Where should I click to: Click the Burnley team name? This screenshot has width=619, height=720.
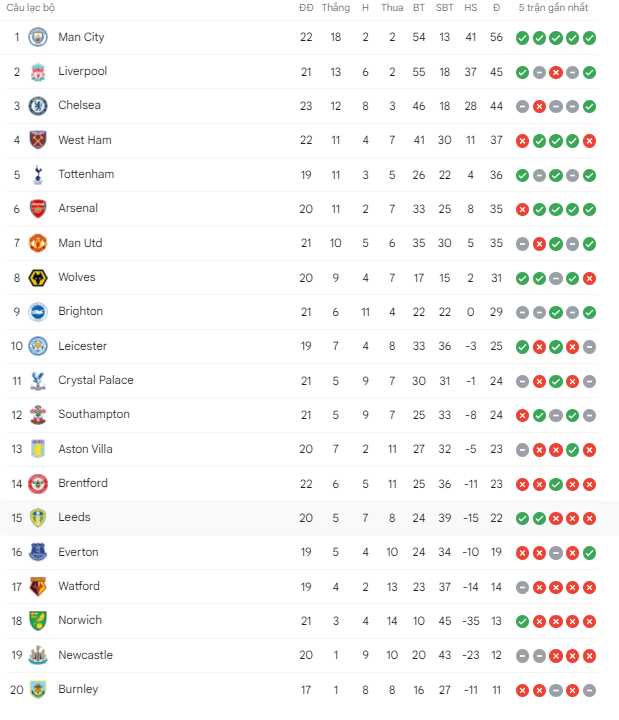coord(78,689)
